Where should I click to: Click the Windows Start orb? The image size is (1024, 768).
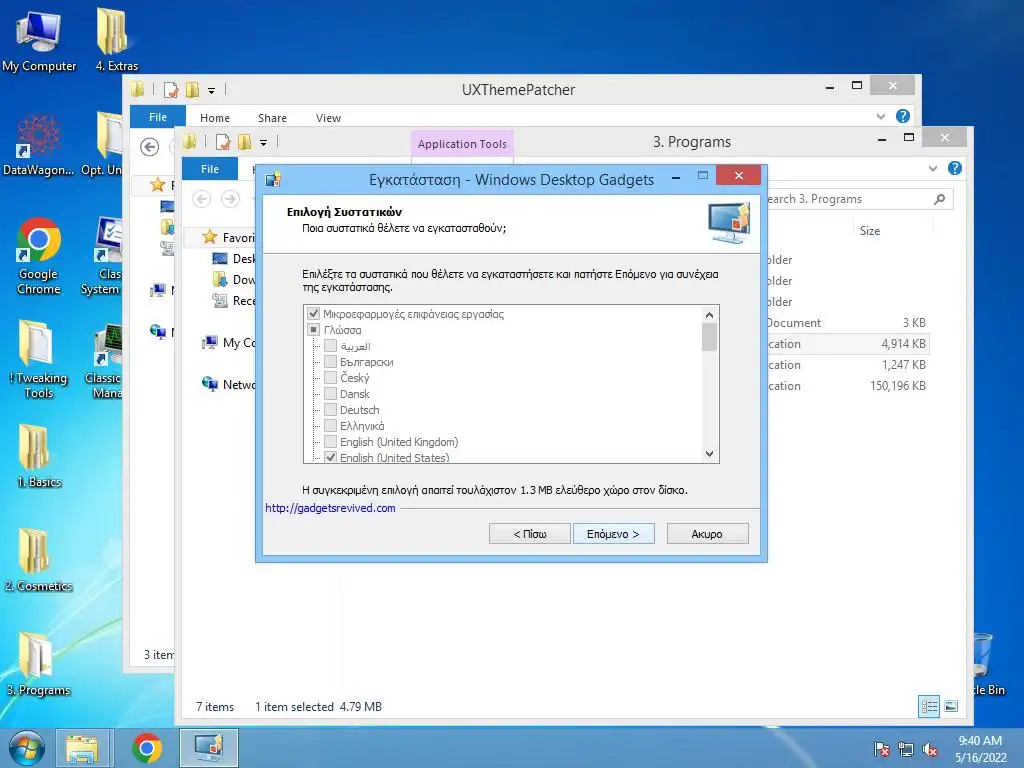[26, 748]
